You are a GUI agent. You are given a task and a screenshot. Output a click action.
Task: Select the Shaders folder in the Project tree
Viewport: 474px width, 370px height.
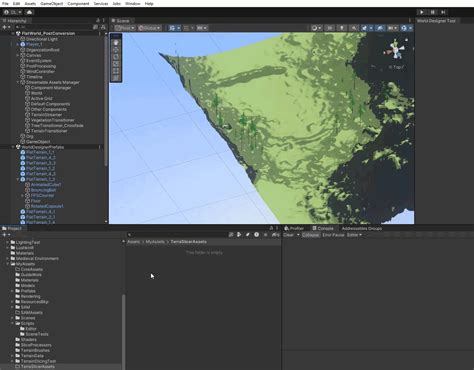tap(28, 340)
